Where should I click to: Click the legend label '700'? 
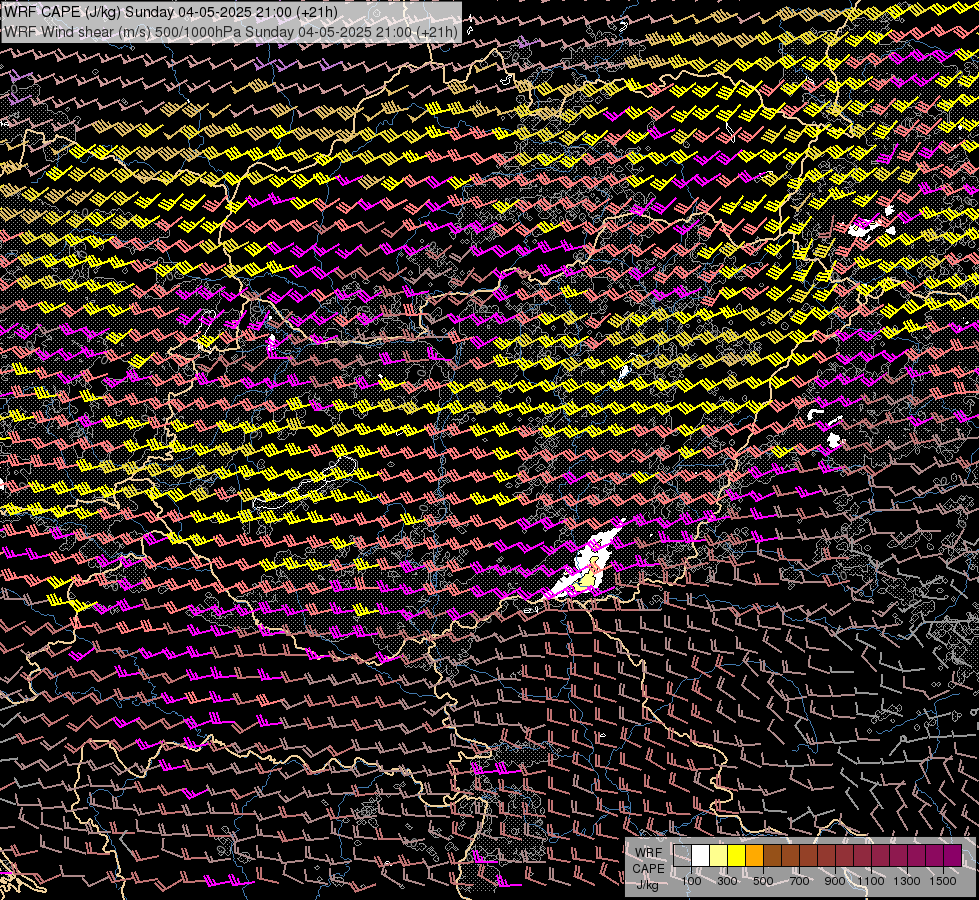click(799, 881)
